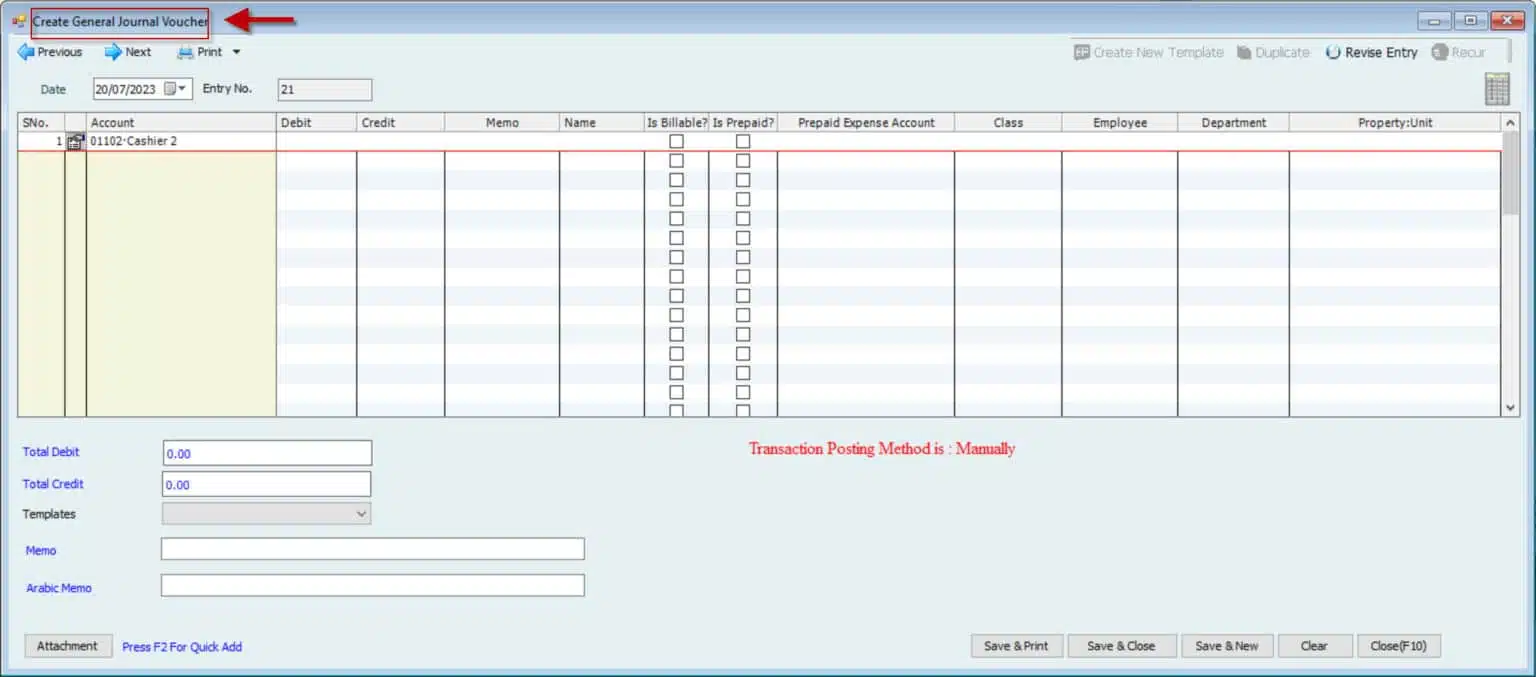
Task: Expand the Templates combo box
Action: point(361,514)
